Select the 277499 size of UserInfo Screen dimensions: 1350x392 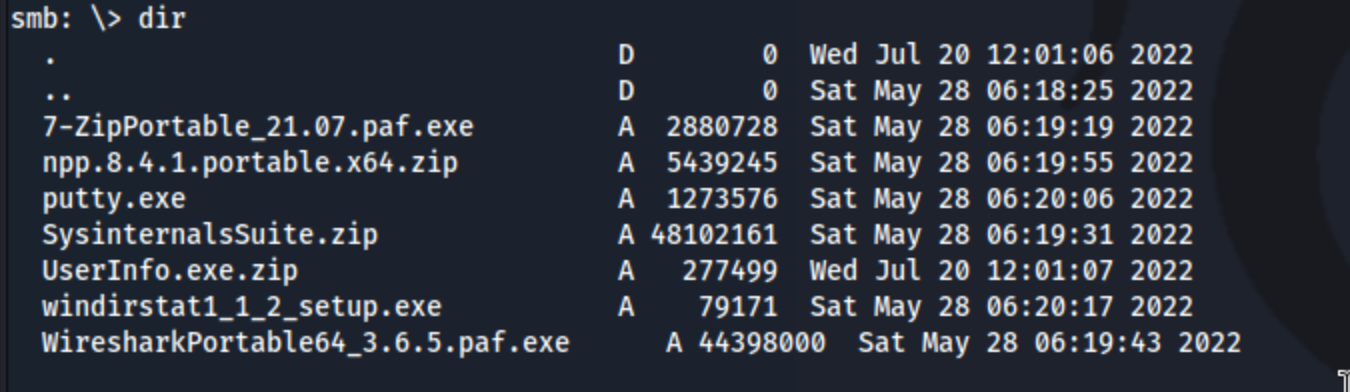click(x=730, y=271)
